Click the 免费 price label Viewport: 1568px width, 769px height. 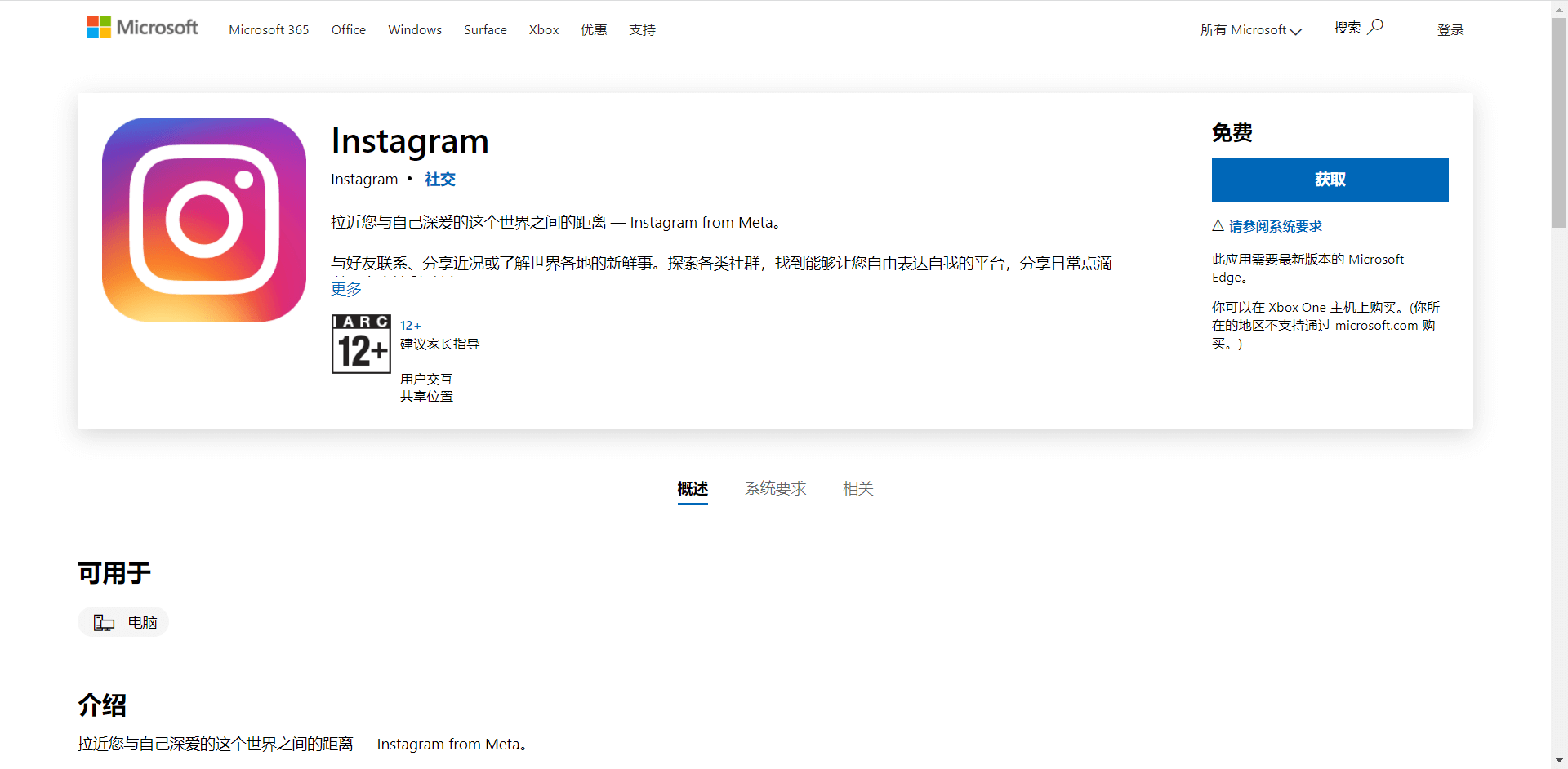(x=1232, y=132)
